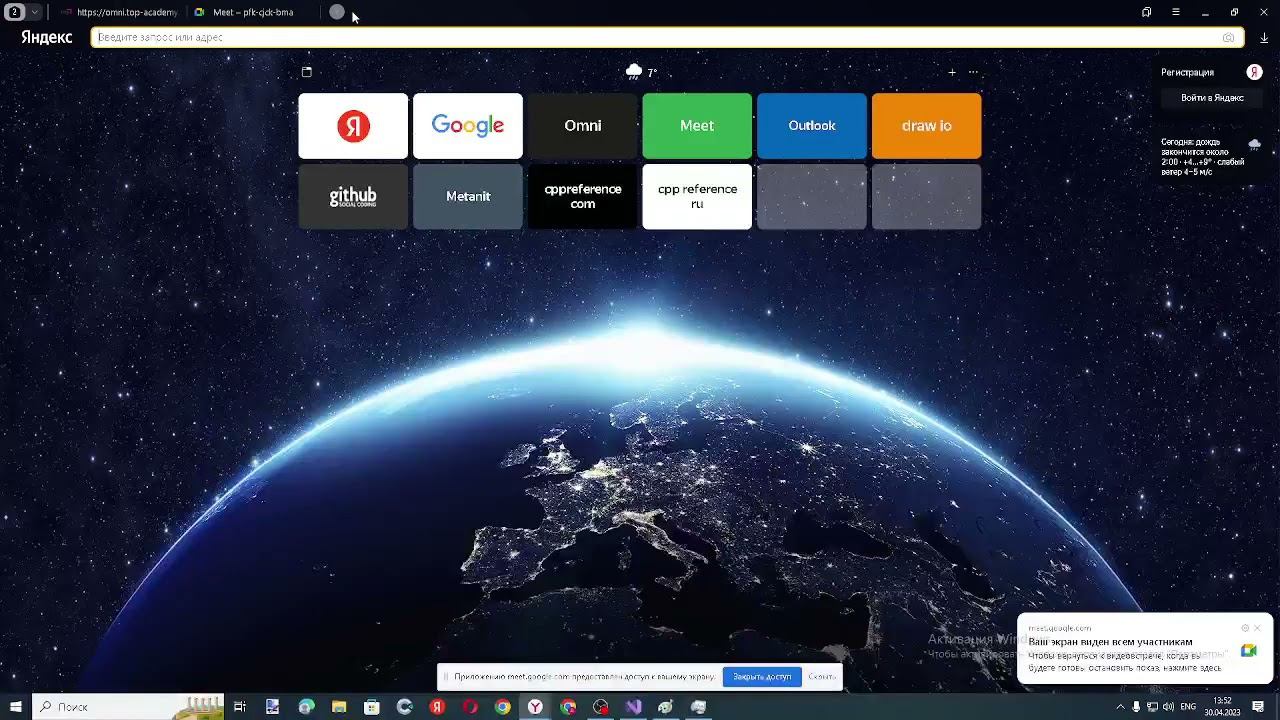Open the cpp reference ru tile

(x=697, y=197)
